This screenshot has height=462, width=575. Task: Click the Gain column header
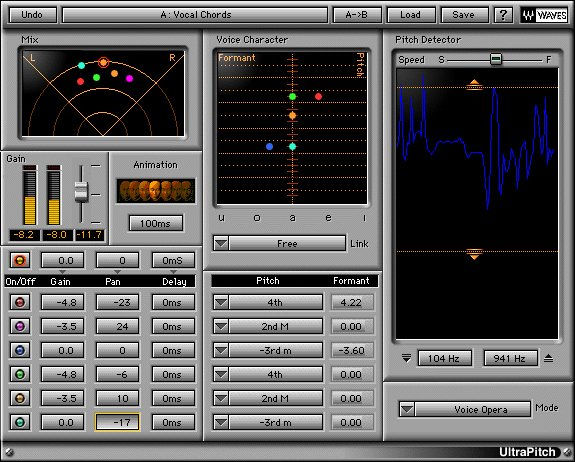tap(60, 282)
